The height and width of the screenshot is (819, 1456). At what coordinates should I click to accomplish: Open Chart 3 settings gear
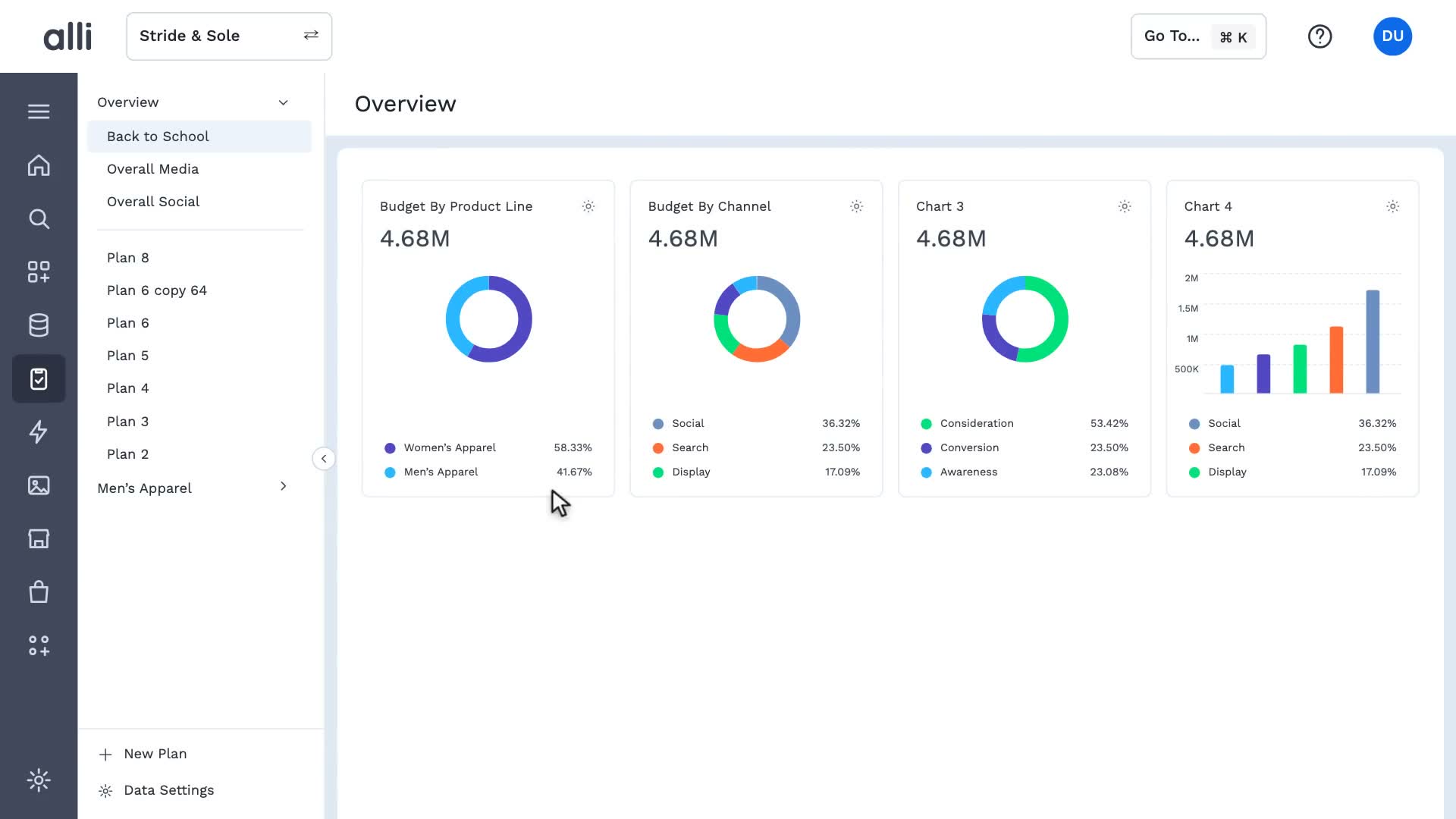point(1125,206)
